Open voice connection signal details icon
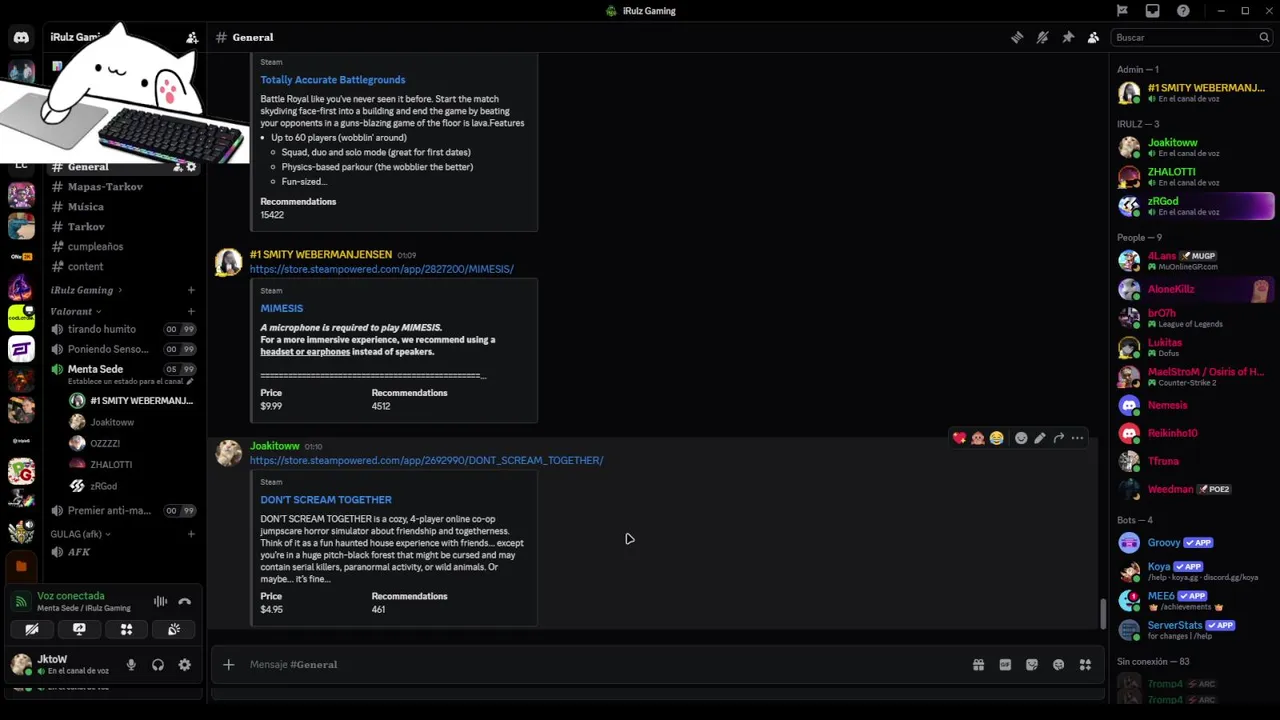1280x720 pixels. pyautogui.click(x=21, y=601)
